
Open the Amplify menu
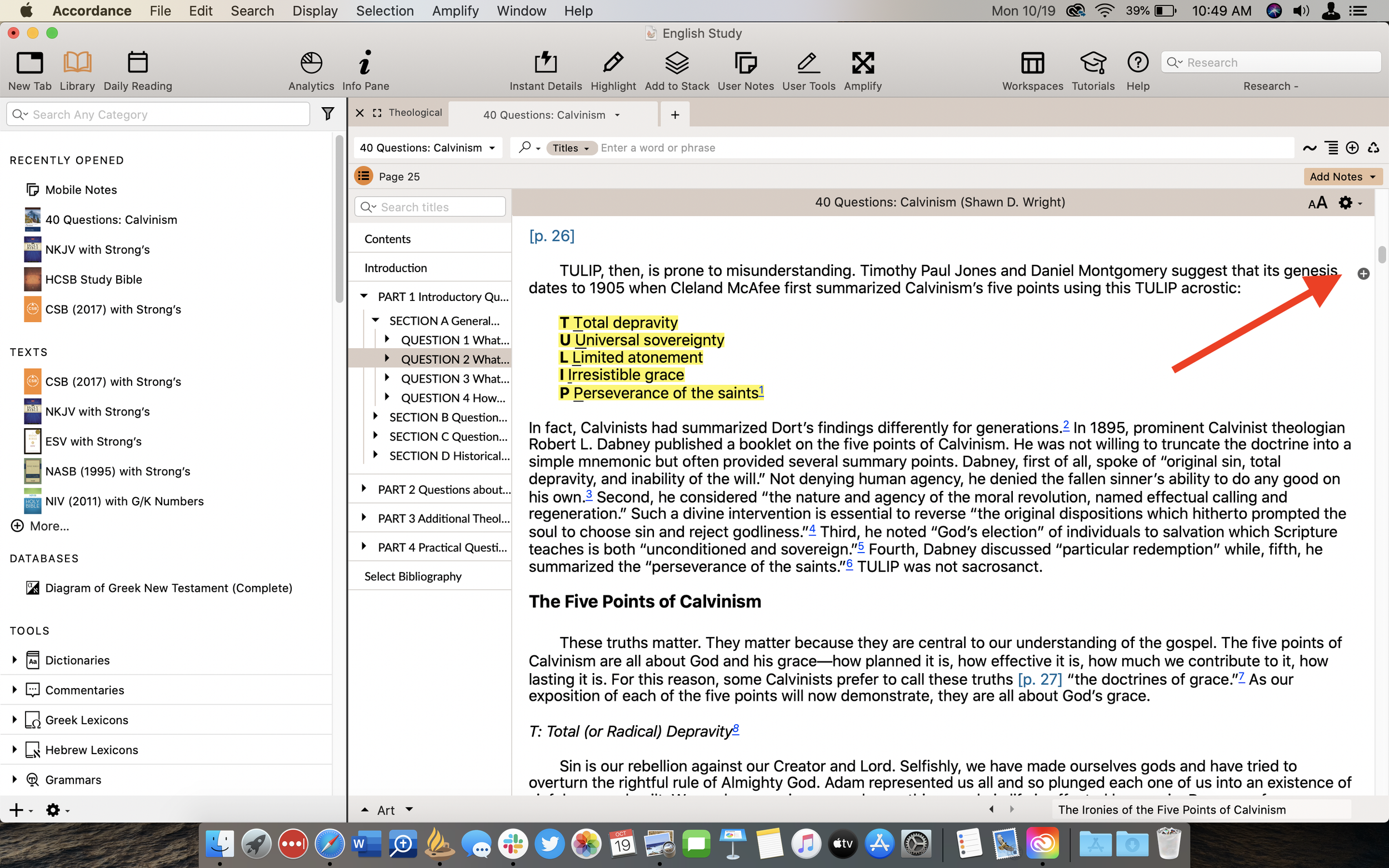(x=455, y=11)
